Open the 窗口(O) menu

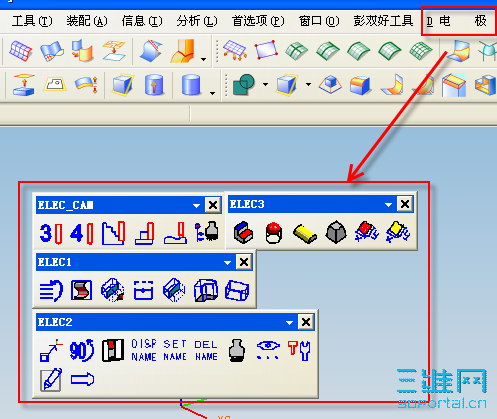[319, 21]
